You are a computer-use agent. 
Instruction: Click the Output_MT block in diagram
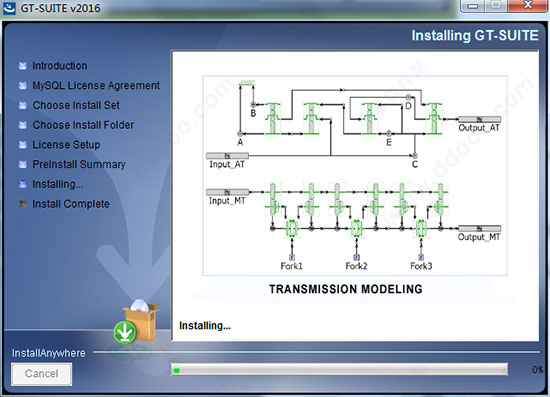click(x=479, y=229)
